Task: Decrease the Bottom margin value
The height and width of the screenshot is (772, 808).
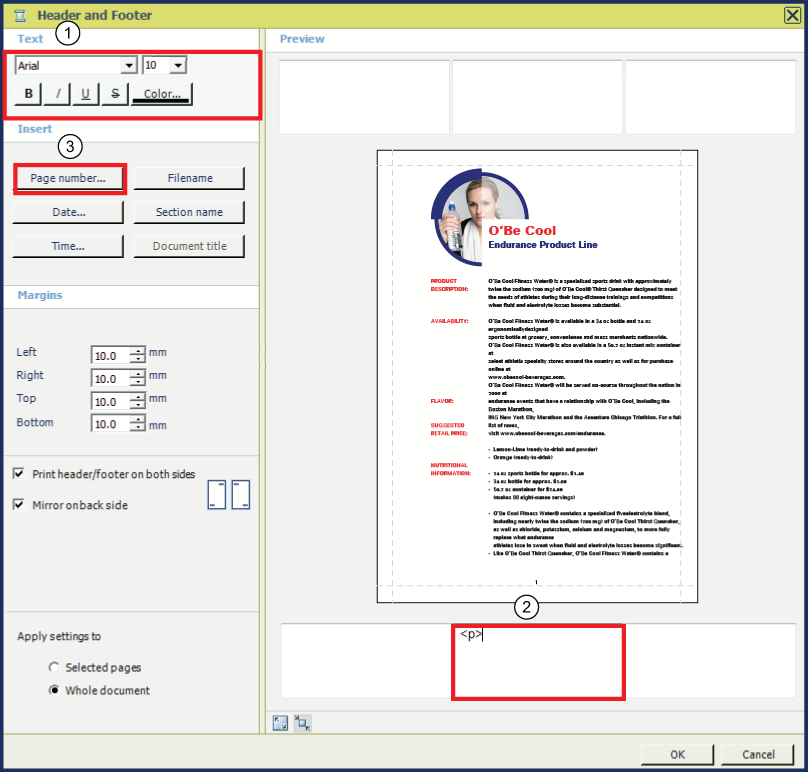Action: pyautogui.click(x=138, y=428)
